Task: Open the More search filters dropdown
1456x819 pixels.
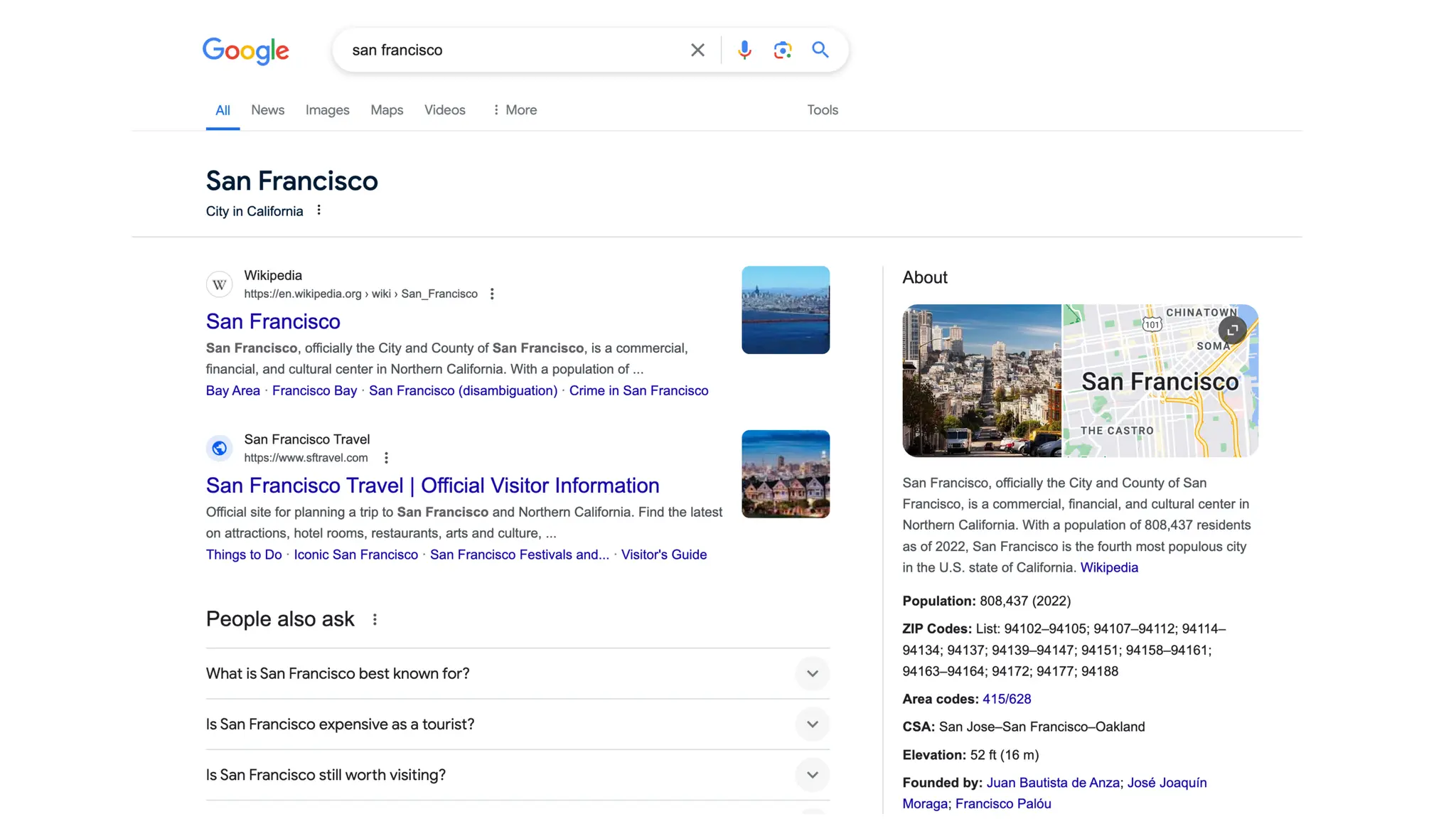Action: click(x=515, y=110)
